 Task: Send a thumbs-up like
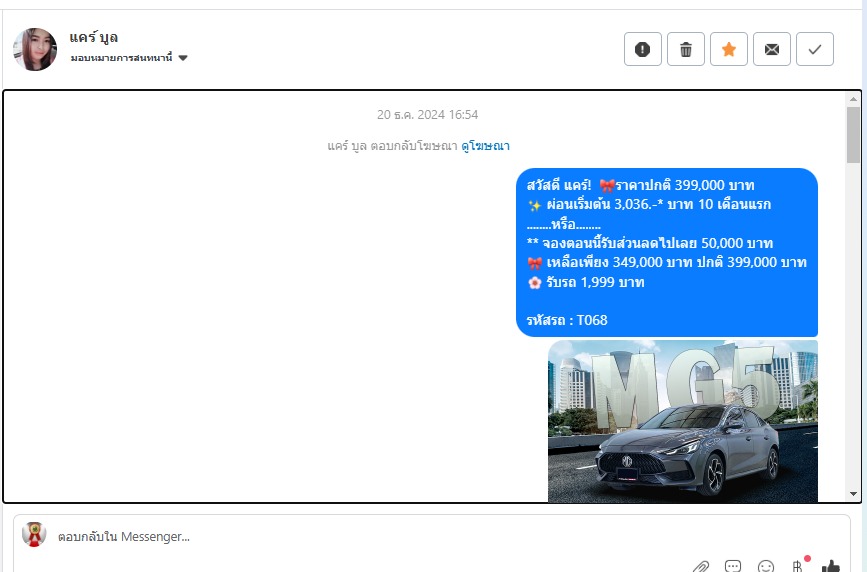[x=831, y=566]
